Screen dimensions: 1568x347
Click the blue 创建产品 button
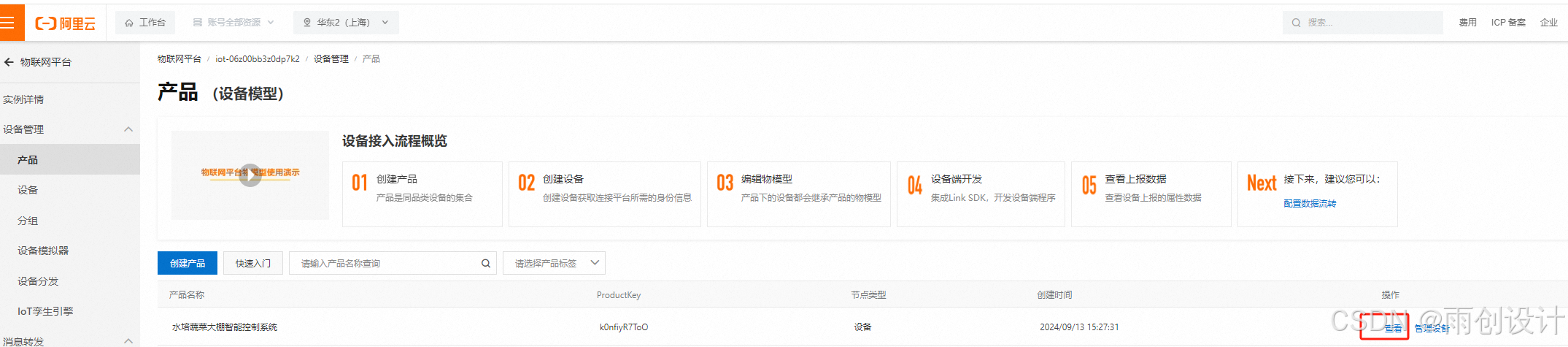click(x=188, y=263)
